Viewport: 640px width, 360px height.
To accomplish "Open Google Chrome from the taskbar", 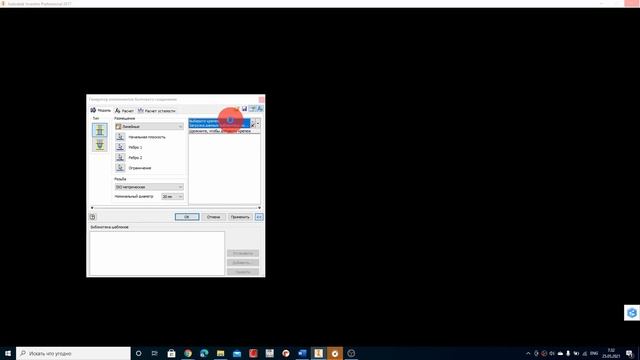I will point(188,353).
